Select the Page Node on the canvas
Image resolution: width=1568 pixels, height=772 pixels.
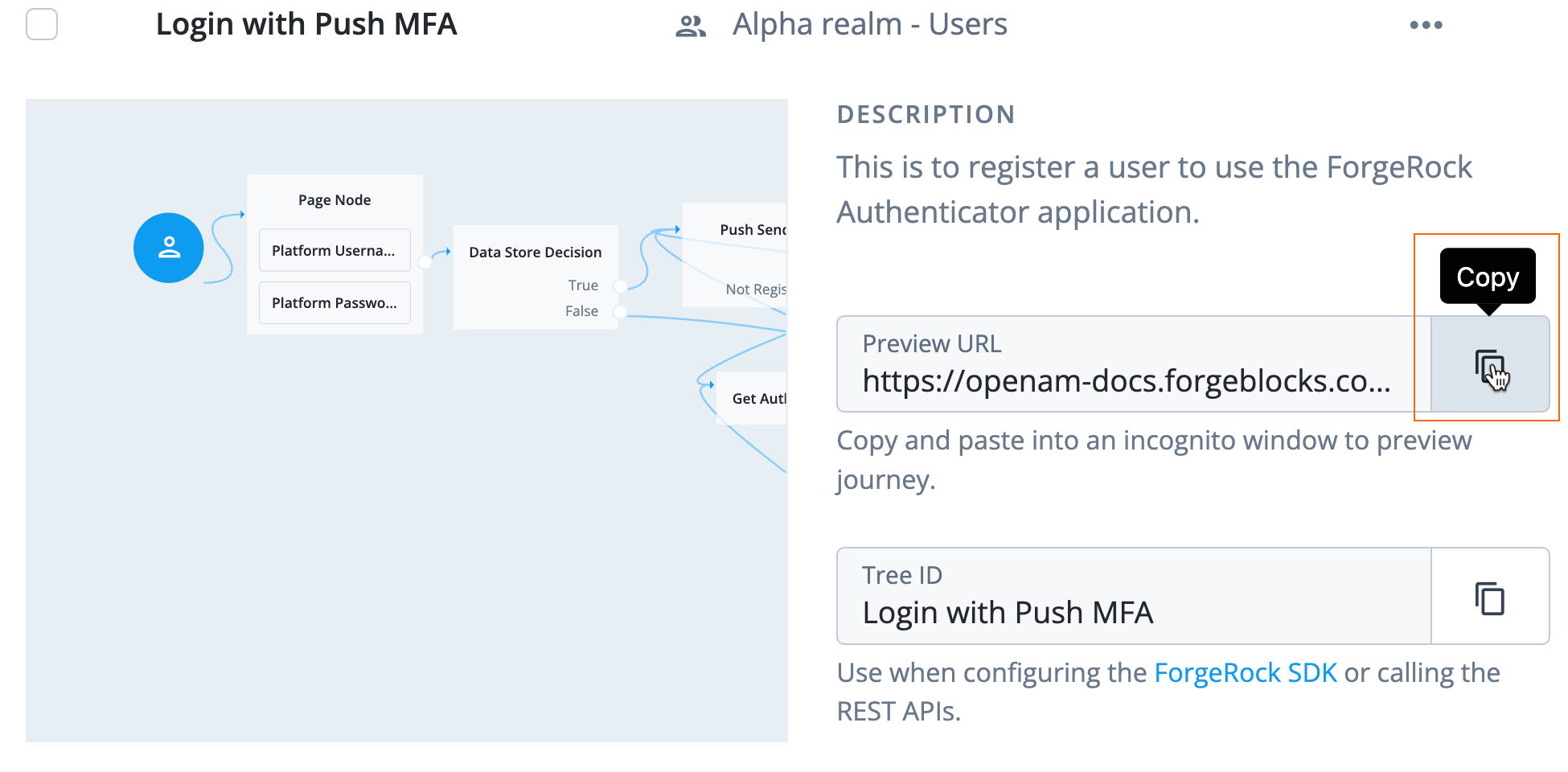[x=334, y=199]
